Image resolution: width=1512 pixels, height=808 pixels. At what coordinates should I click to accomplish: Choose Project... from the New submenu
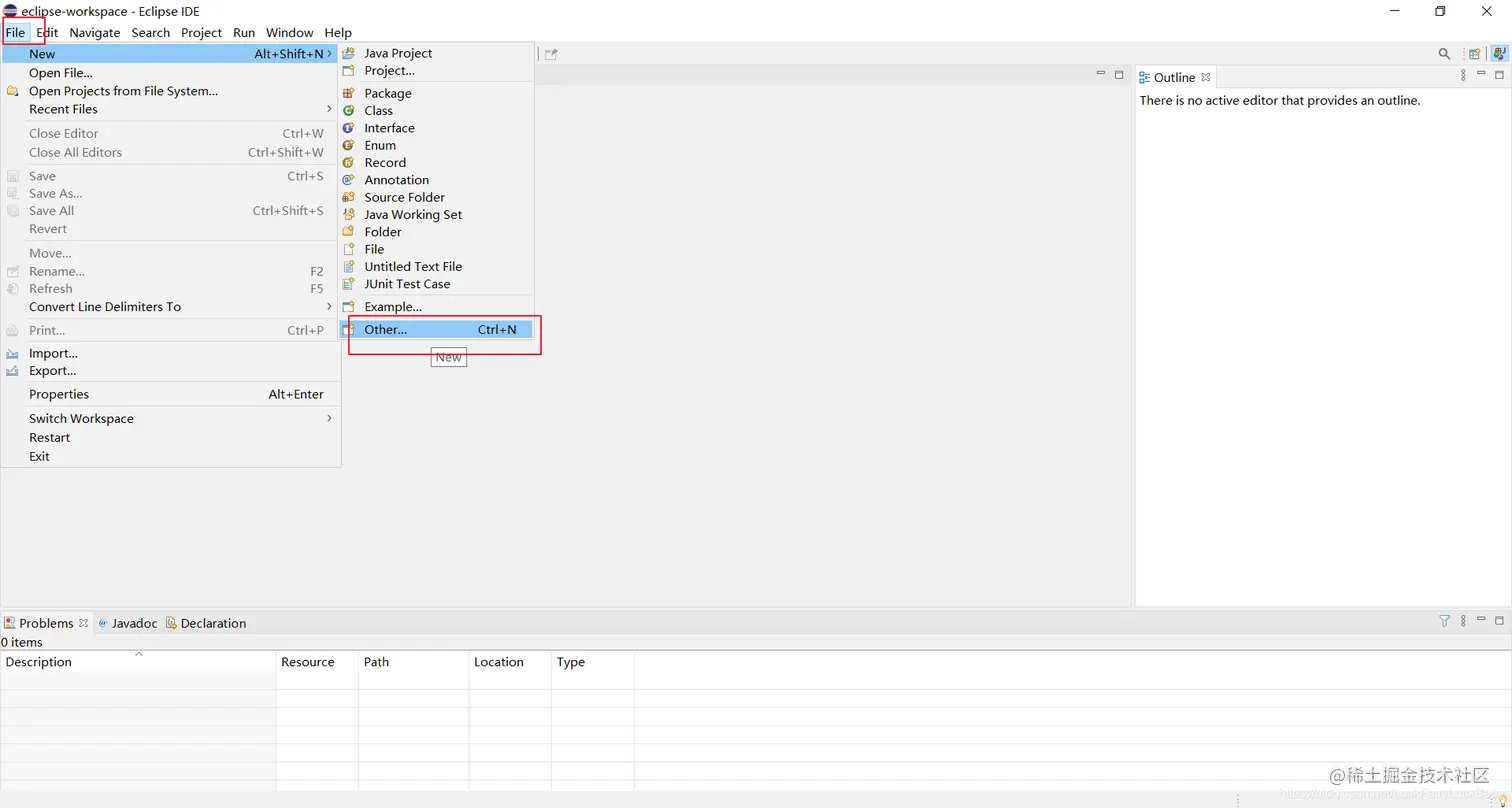436,70
